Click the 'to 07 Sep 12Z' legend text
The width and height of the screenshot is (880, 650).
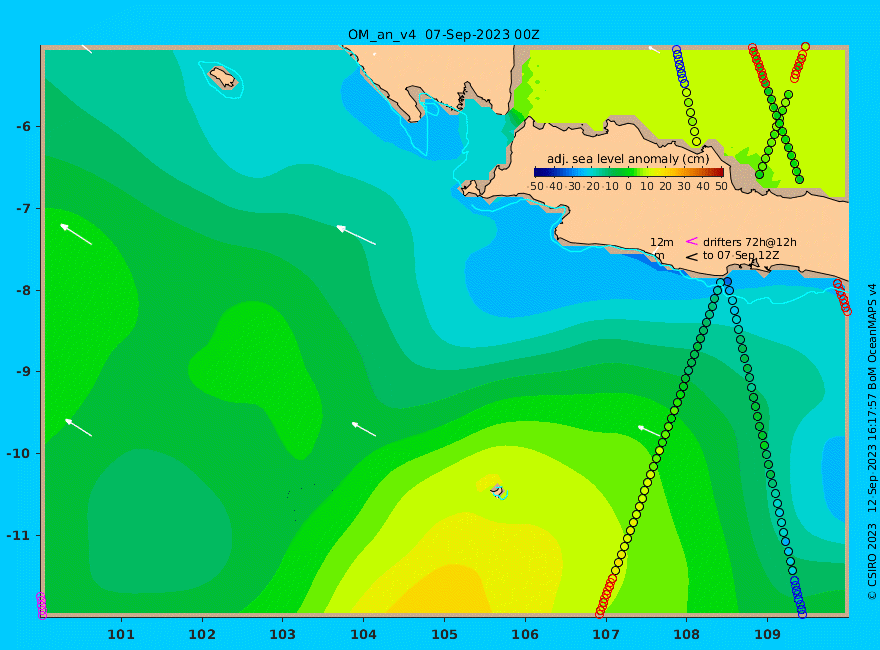741,255
